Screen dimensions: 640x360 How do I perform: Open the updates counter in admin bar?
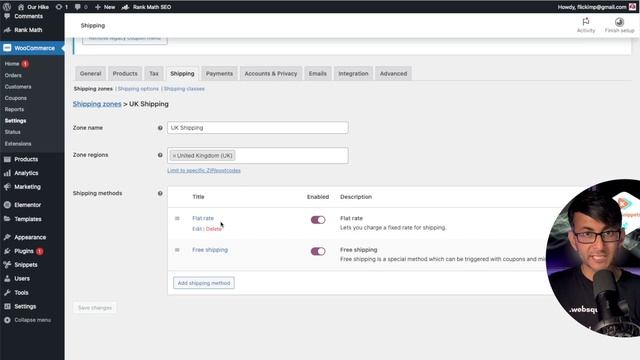[x=62, y=7]
